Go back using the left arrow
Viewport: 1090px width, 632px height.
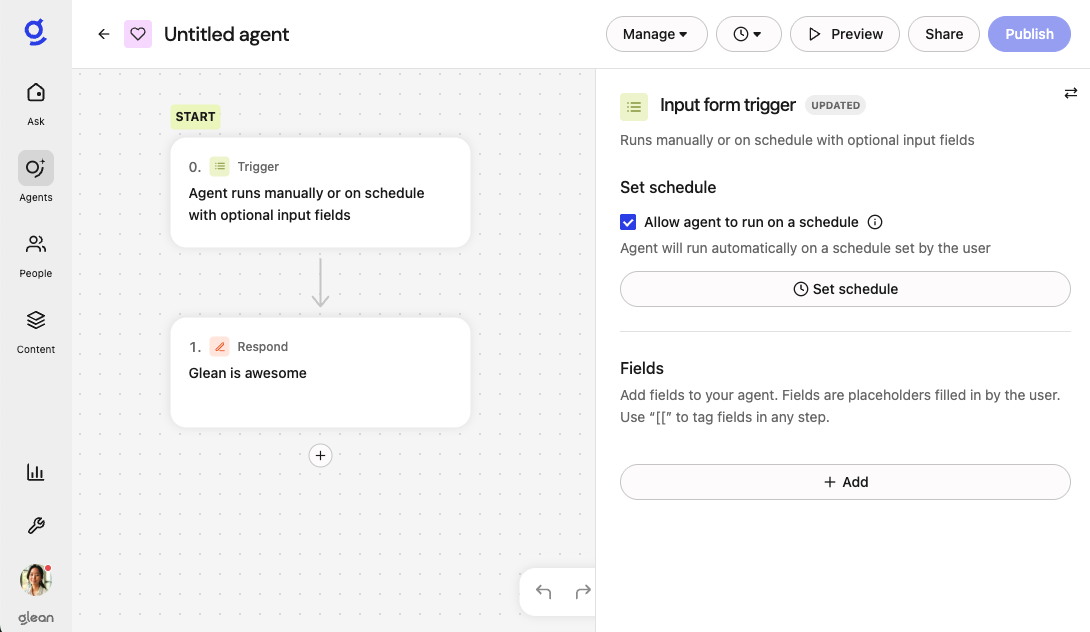click(104, 34)
